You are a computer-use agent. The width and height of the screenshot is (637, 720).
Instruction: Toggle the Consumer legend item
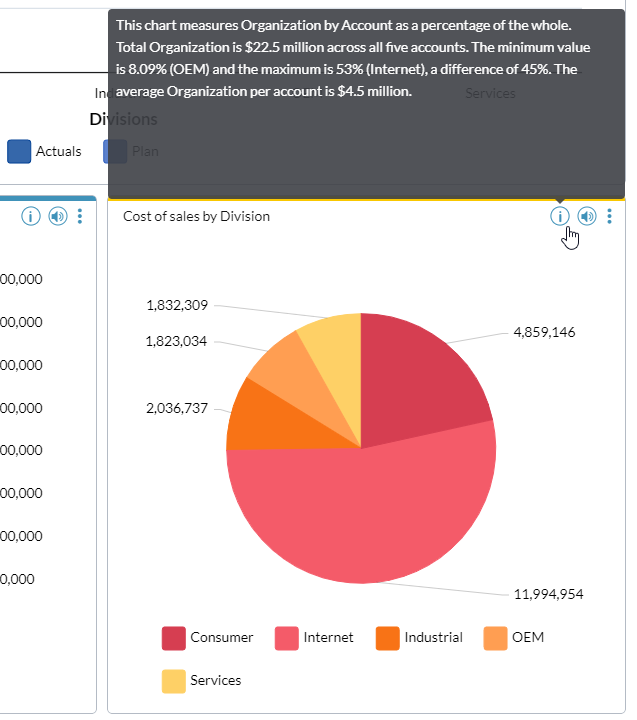(x=207, y=638)
